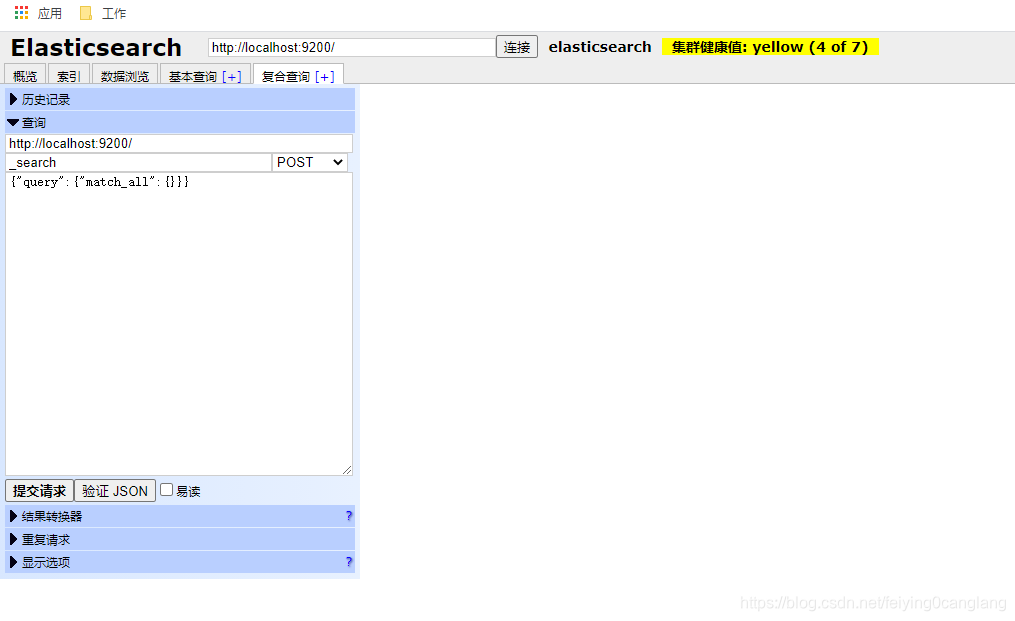Expand the 重复请求 section
Viewport: 1015px width, 621px height.
point(180,539)
